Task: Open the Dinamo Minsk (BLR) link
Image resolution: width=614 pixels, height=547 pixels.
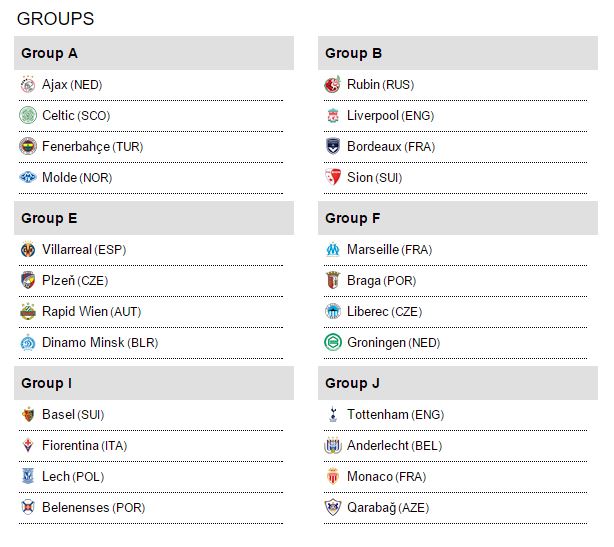Action: 99,343
